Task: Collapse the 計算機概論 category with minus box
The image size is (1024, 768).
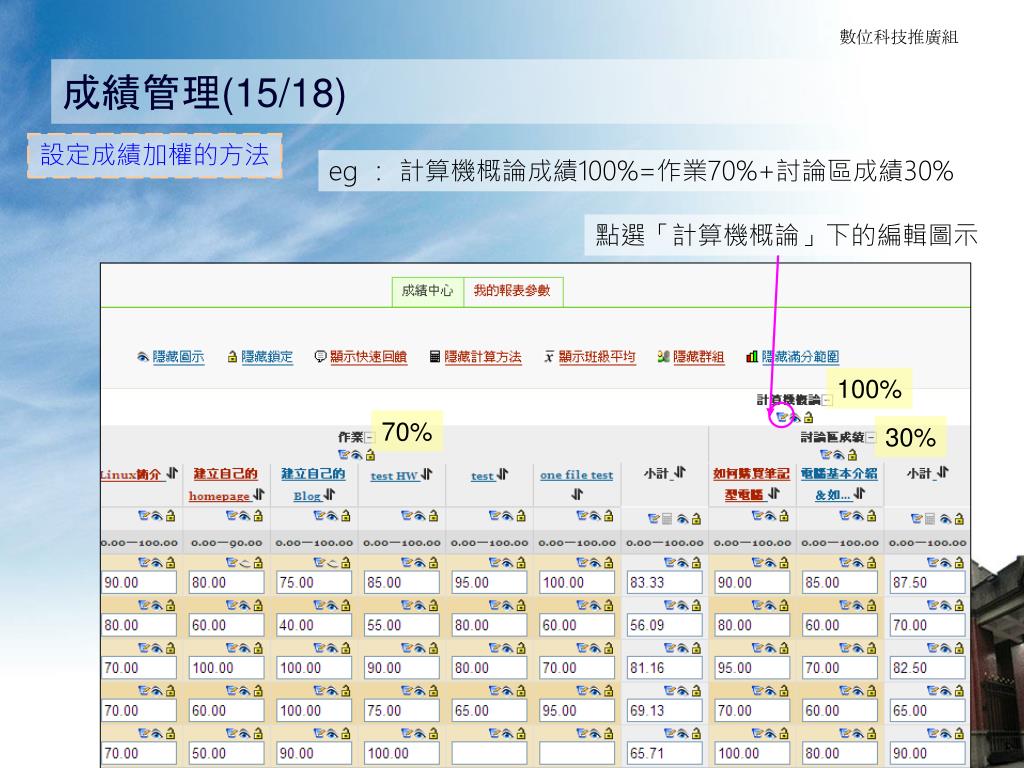Action: (x=827, y=400)
